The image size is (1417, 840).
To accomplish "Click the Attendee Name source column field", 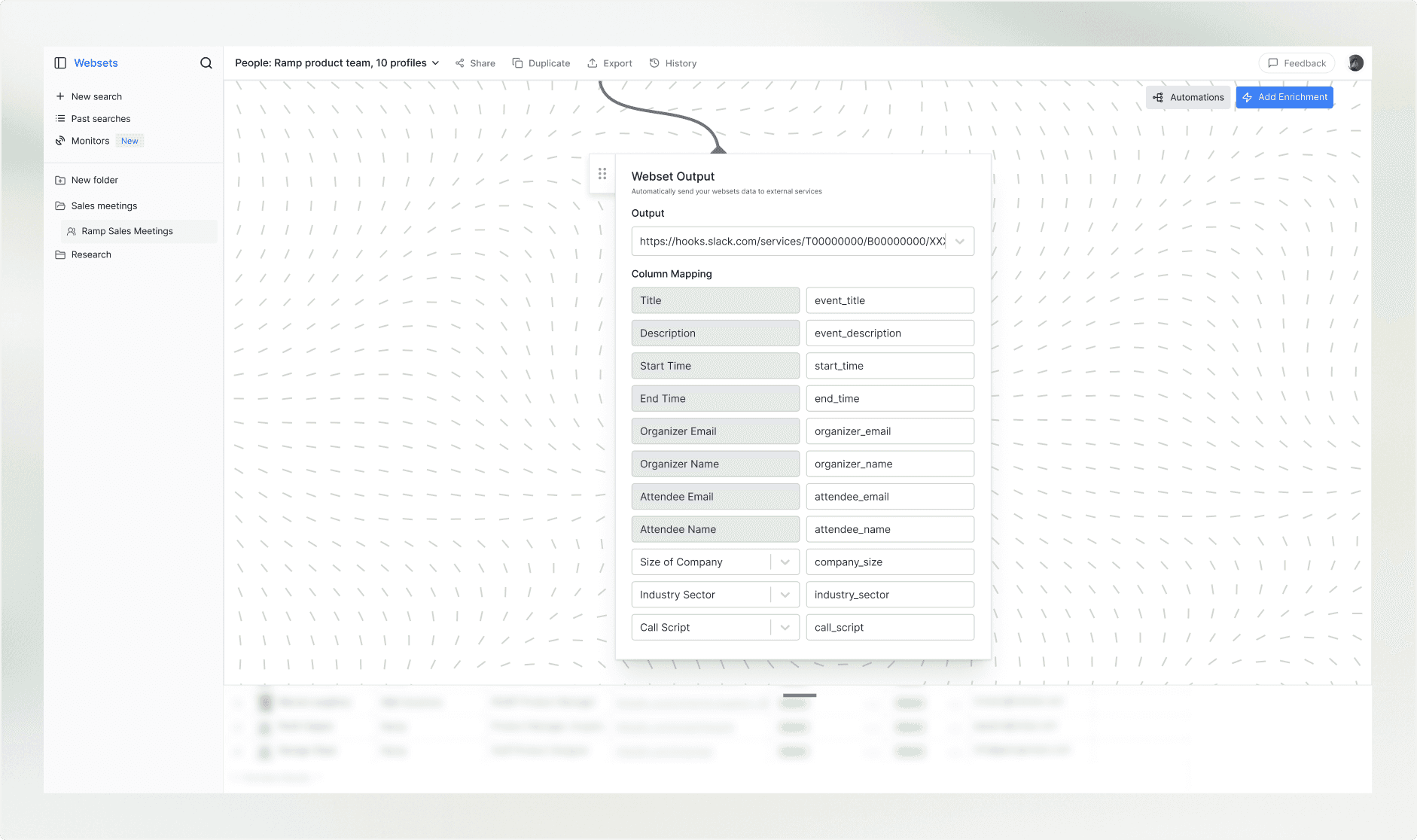I will pyautogui.click(x=715, y=530).
